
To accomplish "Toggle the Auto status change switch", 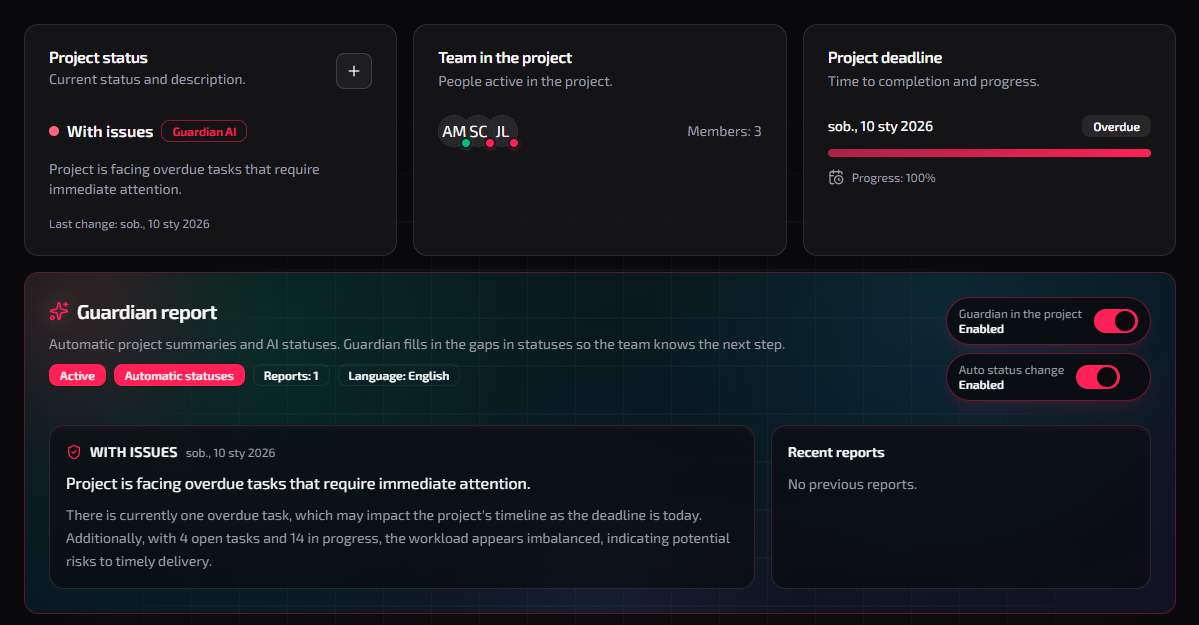I will pos(1097,377).
